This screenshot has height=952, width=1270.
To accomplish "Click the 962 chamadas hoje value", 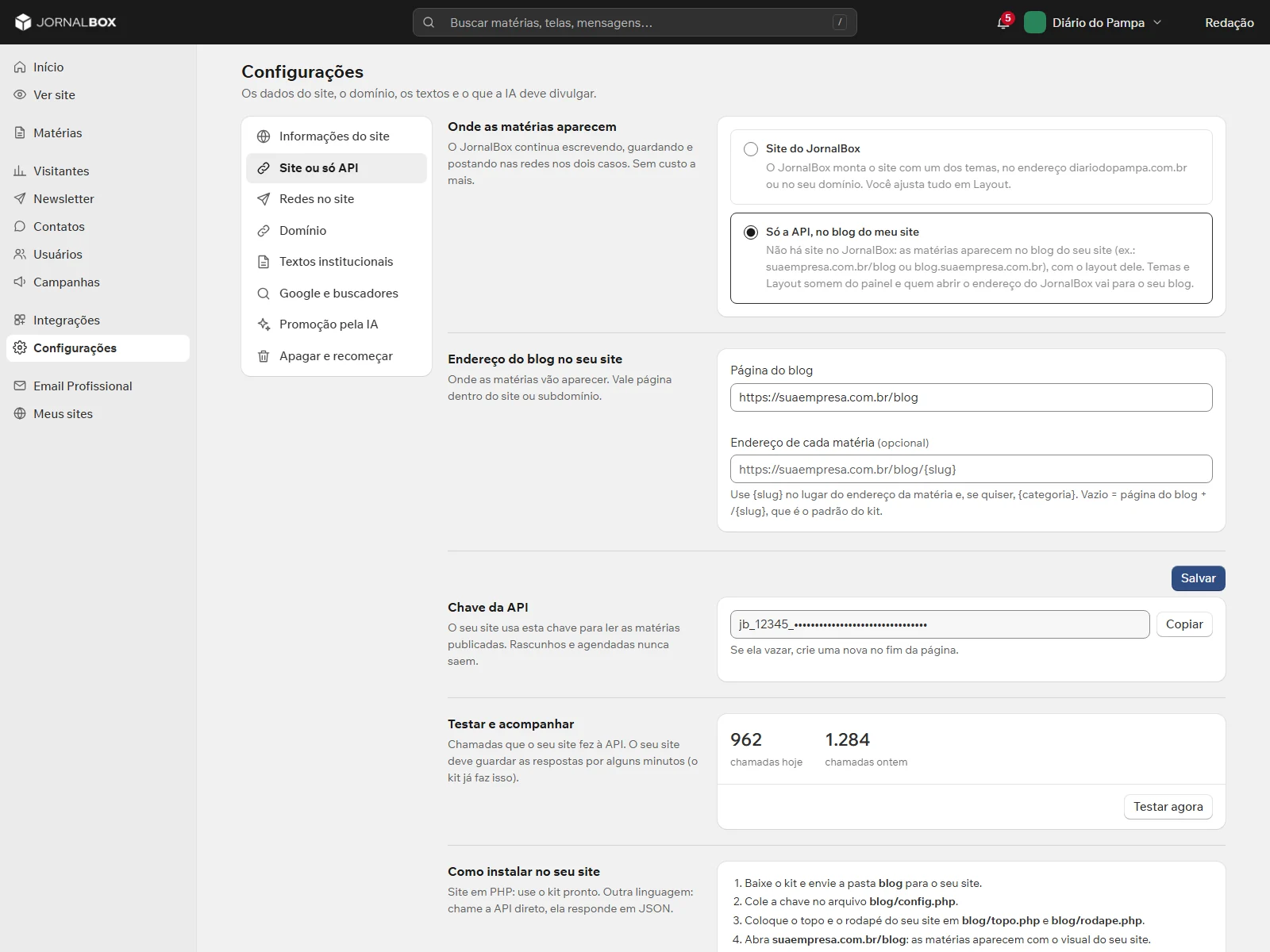I will (x=746, y=740).
